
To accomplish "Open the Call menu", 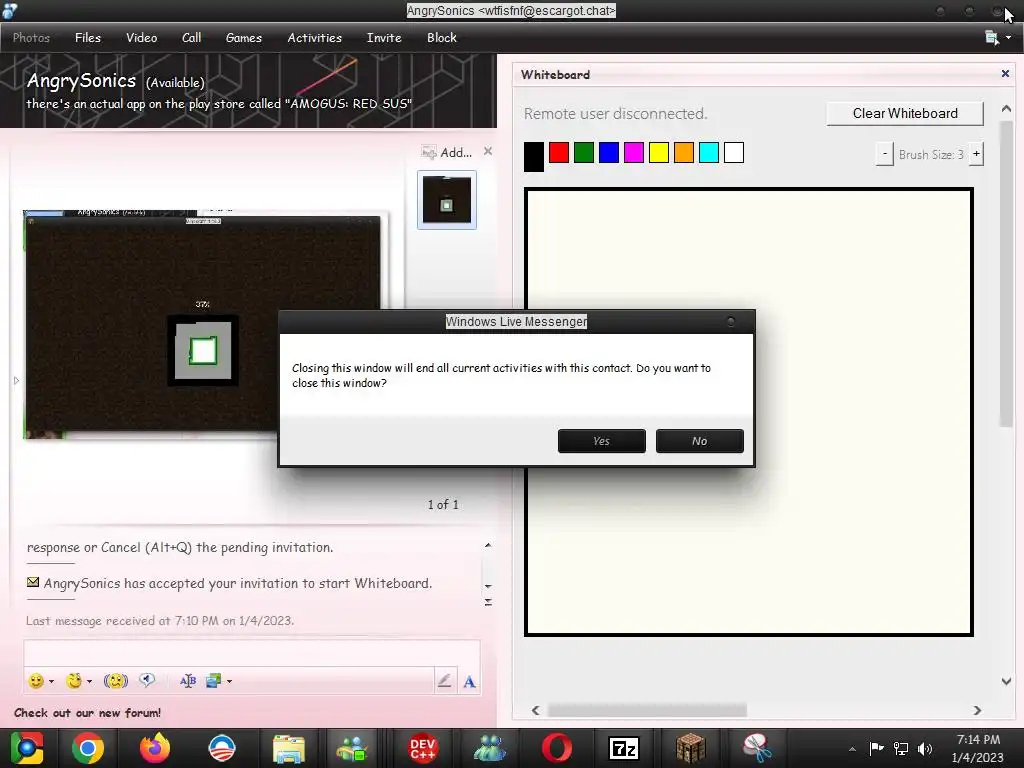I will pos(191,38).
